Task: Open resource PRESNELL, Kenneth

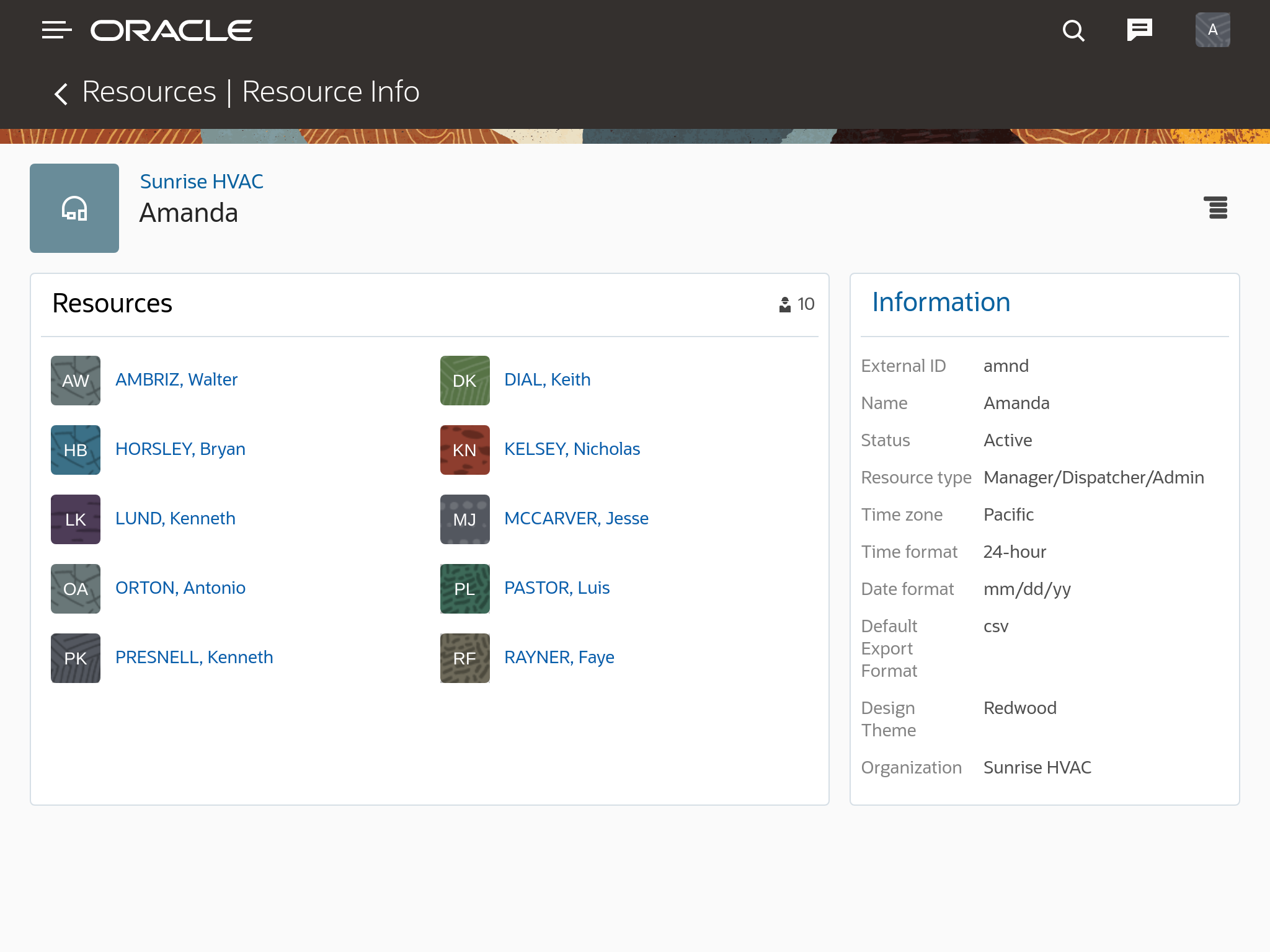Action: (x=193, y=657)
